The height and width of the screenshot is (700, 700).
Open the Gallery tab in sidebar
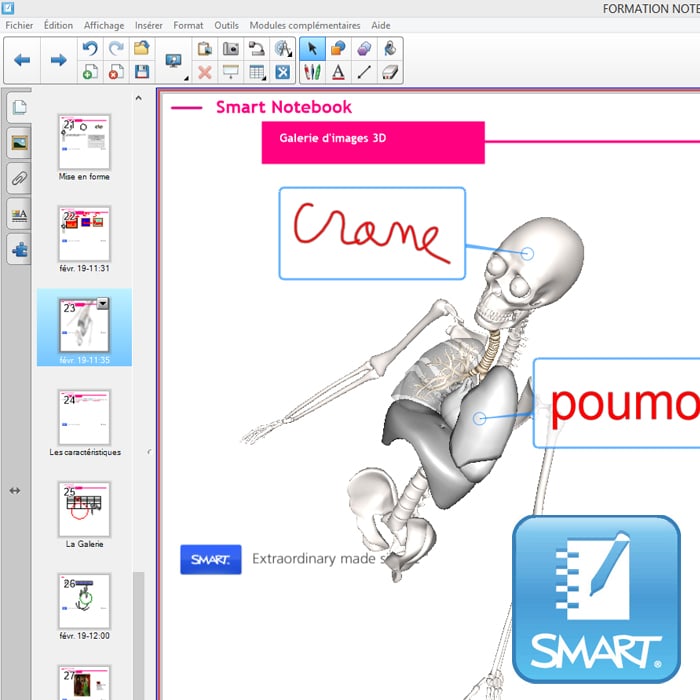[18, 142]
